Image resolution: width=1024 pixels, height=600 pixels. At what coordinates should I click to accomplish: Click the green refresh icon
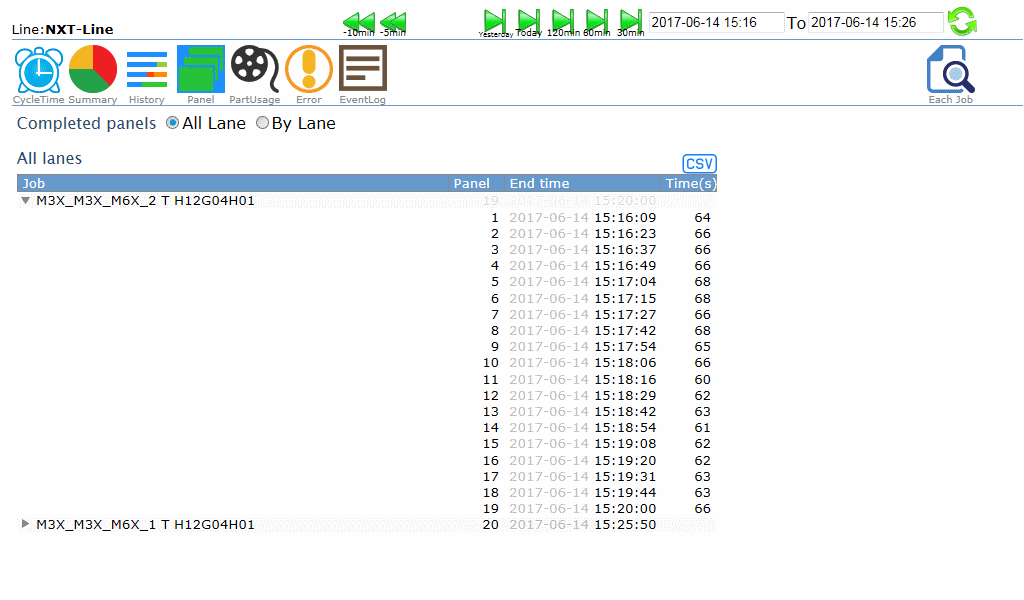tap(962, 21)
